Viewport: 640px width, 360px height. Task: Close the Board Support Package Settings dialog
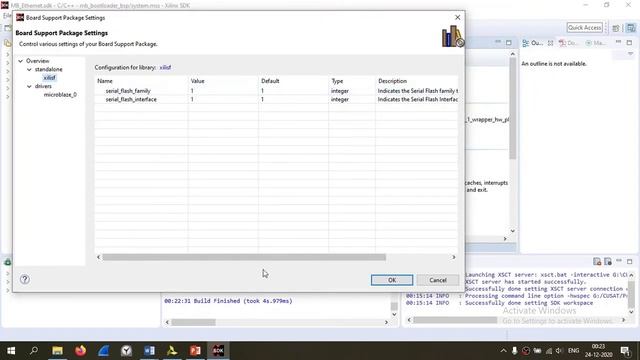458,17
